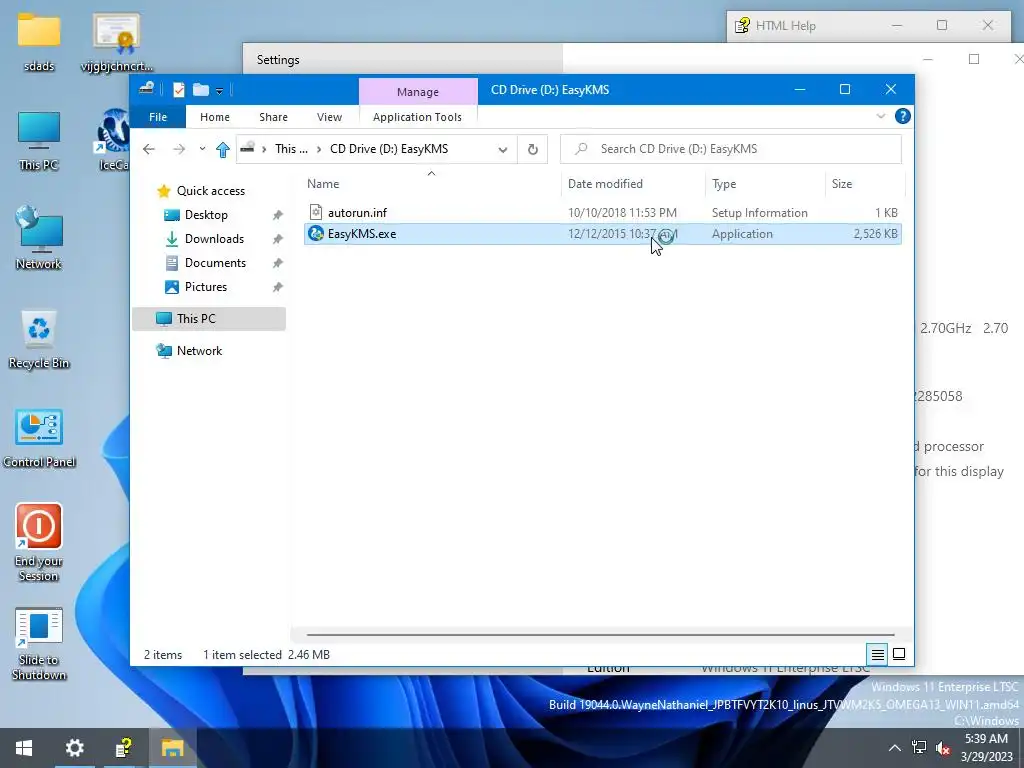Click the horizontal scrollbar in file list
Screen dimensions: 1024x768
(600, 634)
